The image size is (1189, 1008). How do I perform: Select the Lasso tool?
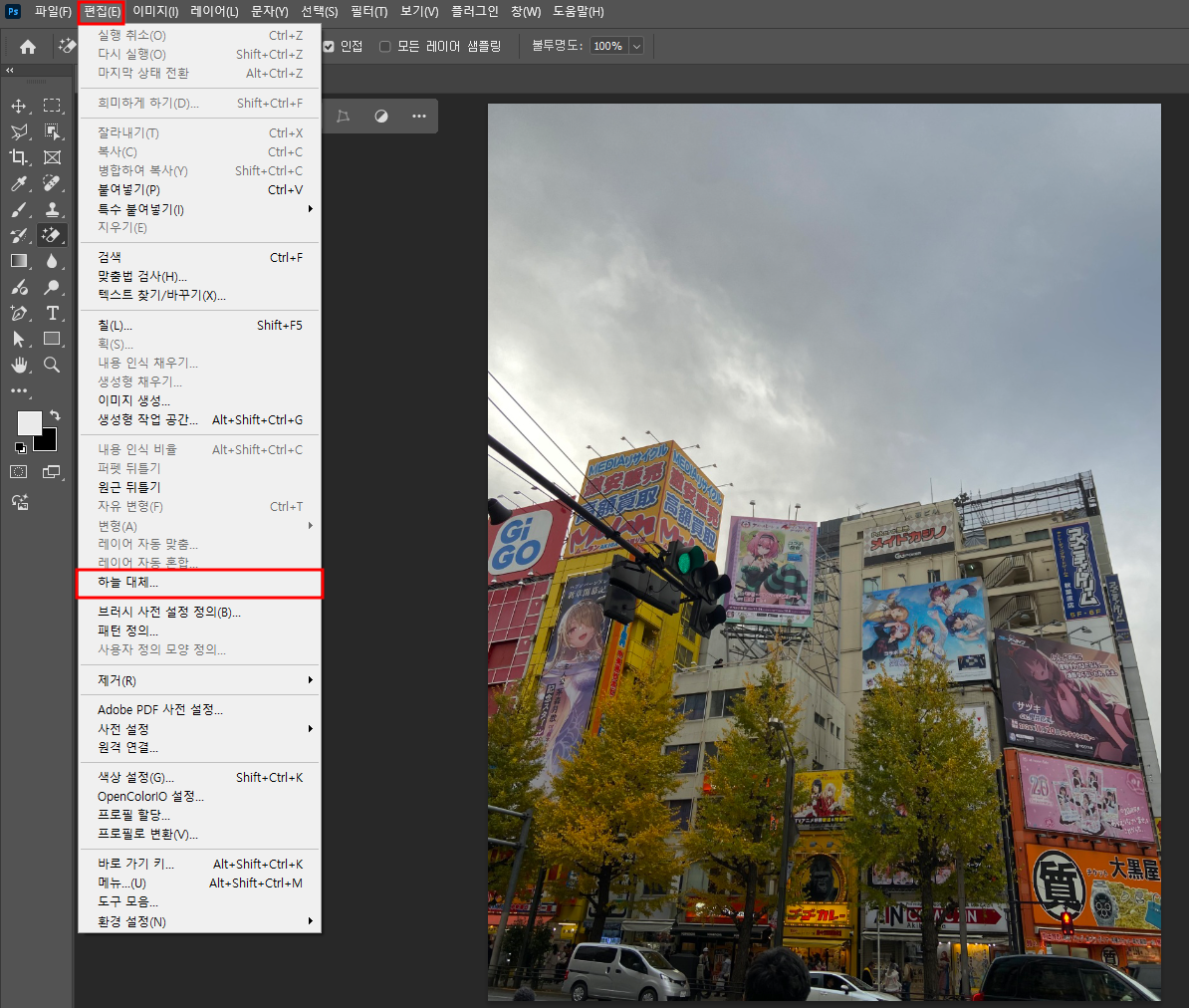click(x=19, y=131)
